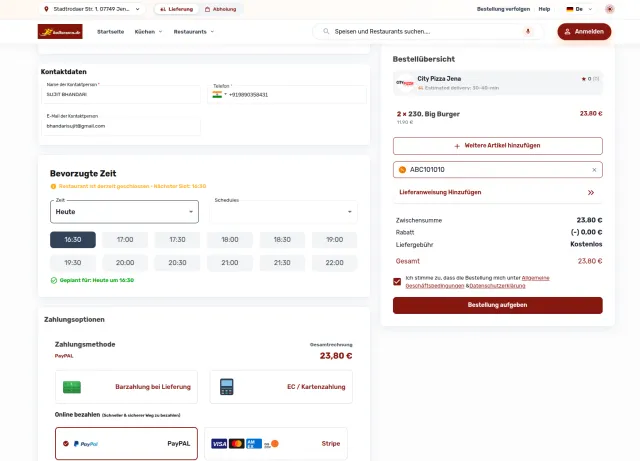
Task: Select the 17:00 time slot
Action: (x=125, y=240)
